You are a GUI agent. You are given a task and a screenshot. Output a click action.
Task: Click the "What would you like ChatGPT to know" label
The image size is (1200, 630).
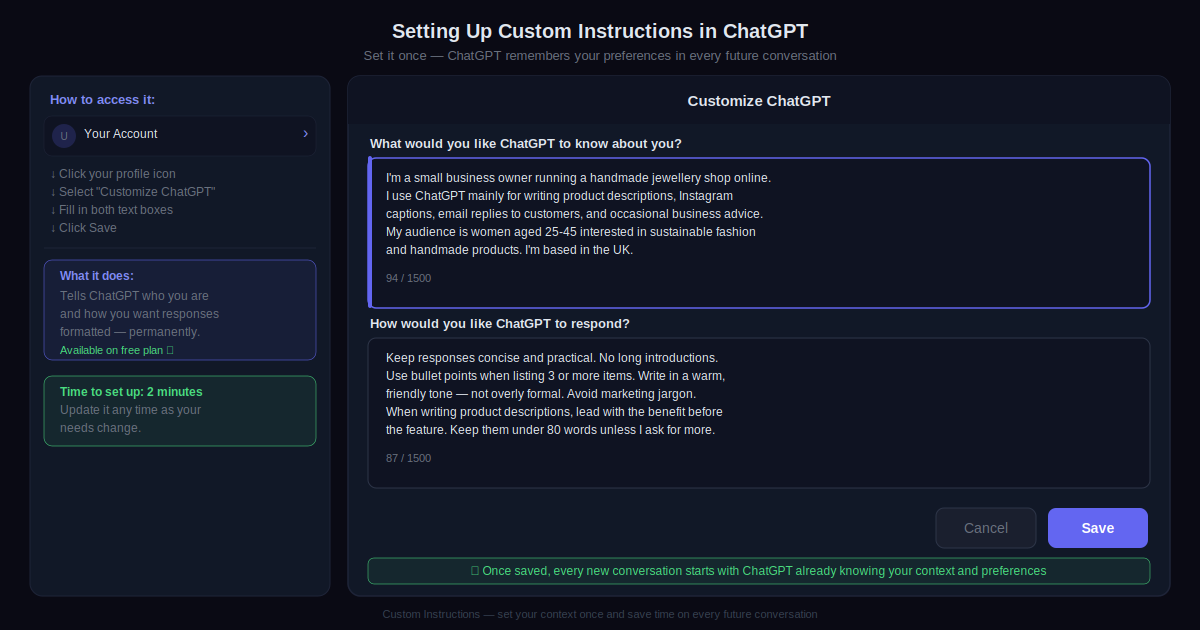coord(526,143)
